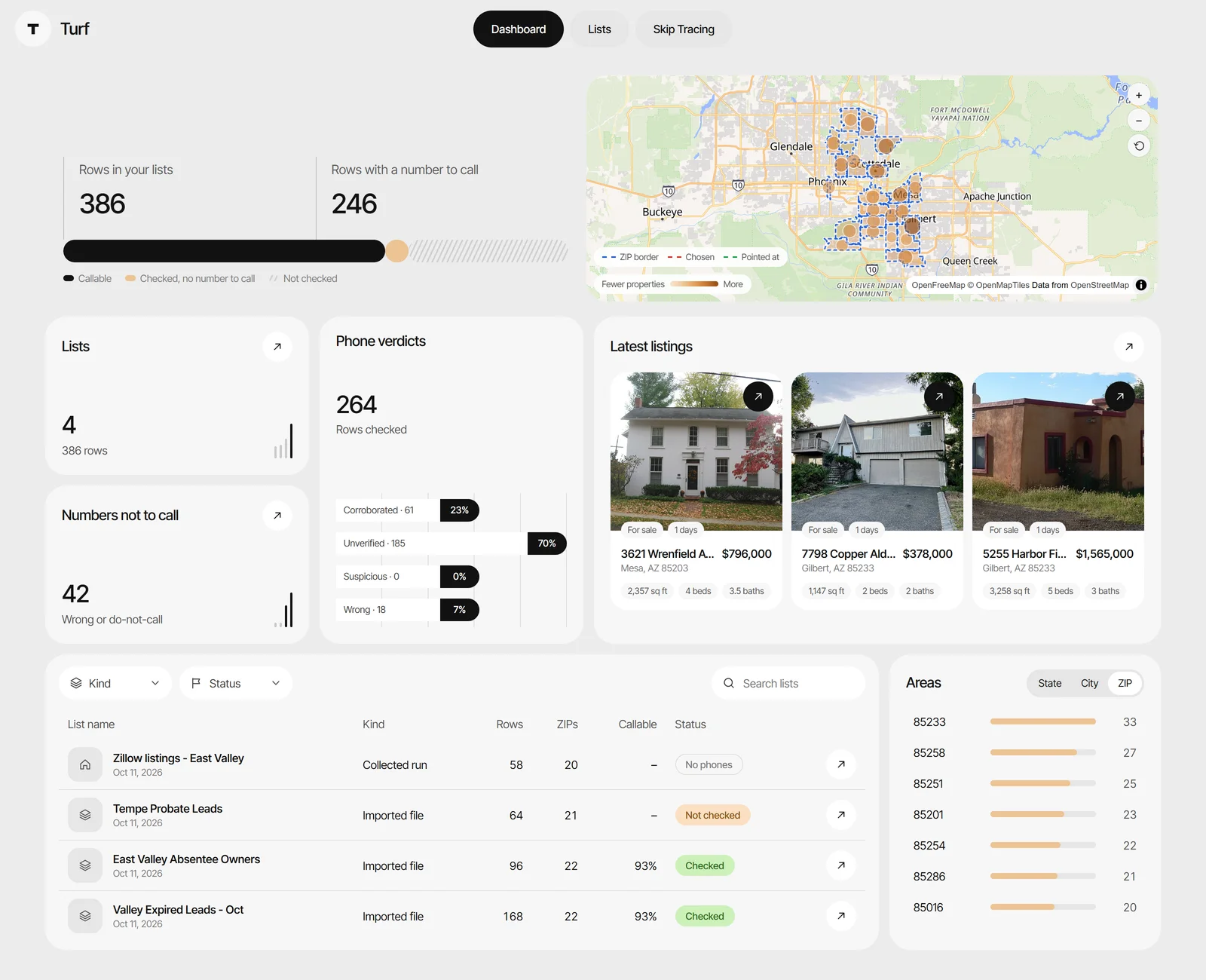Switch to the Lists tab
The image size is (1206, 980).
point(599,29)
